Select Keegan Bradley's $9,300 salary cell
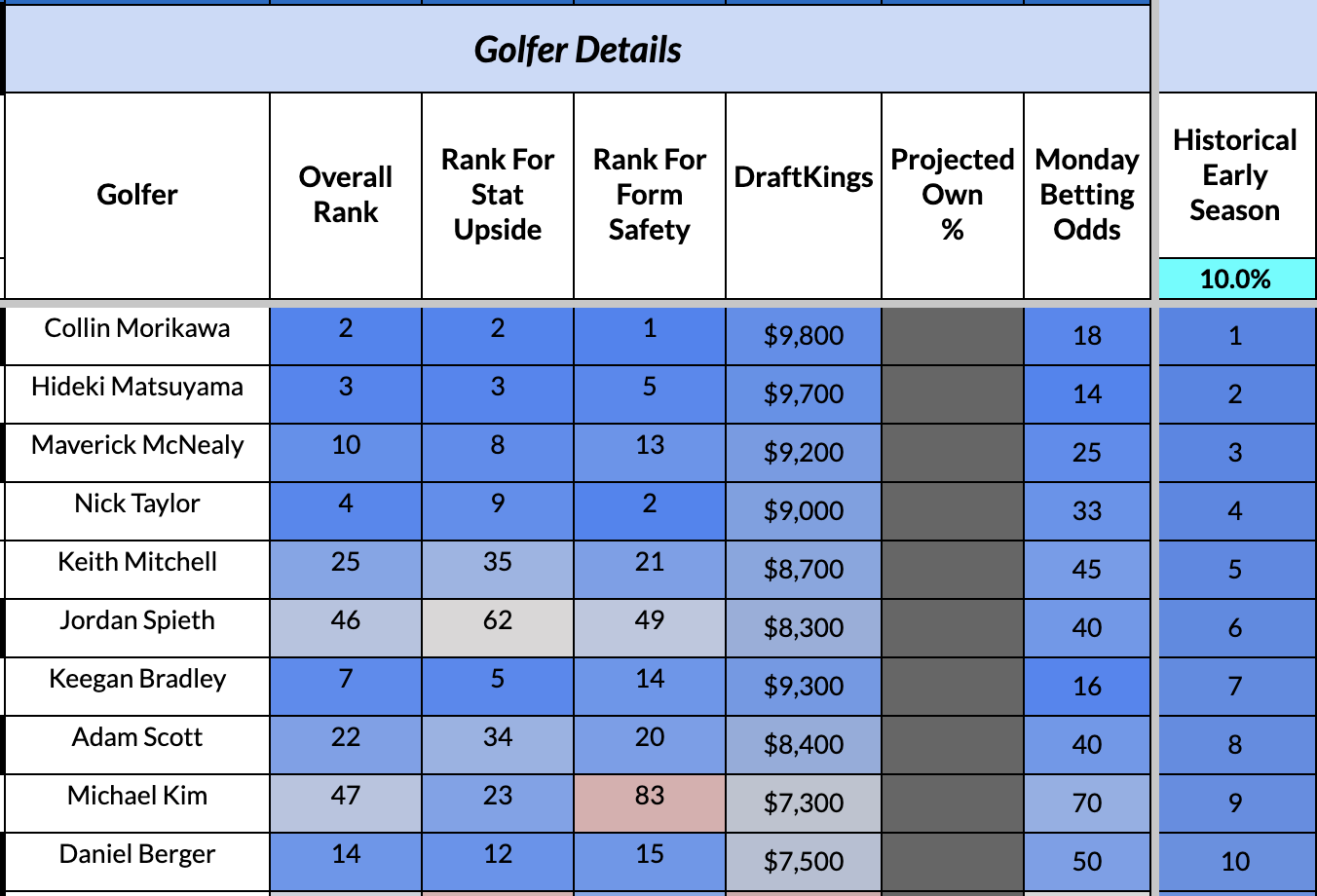1317x896 pixels. pyautogui.click(x=804, y=687)
